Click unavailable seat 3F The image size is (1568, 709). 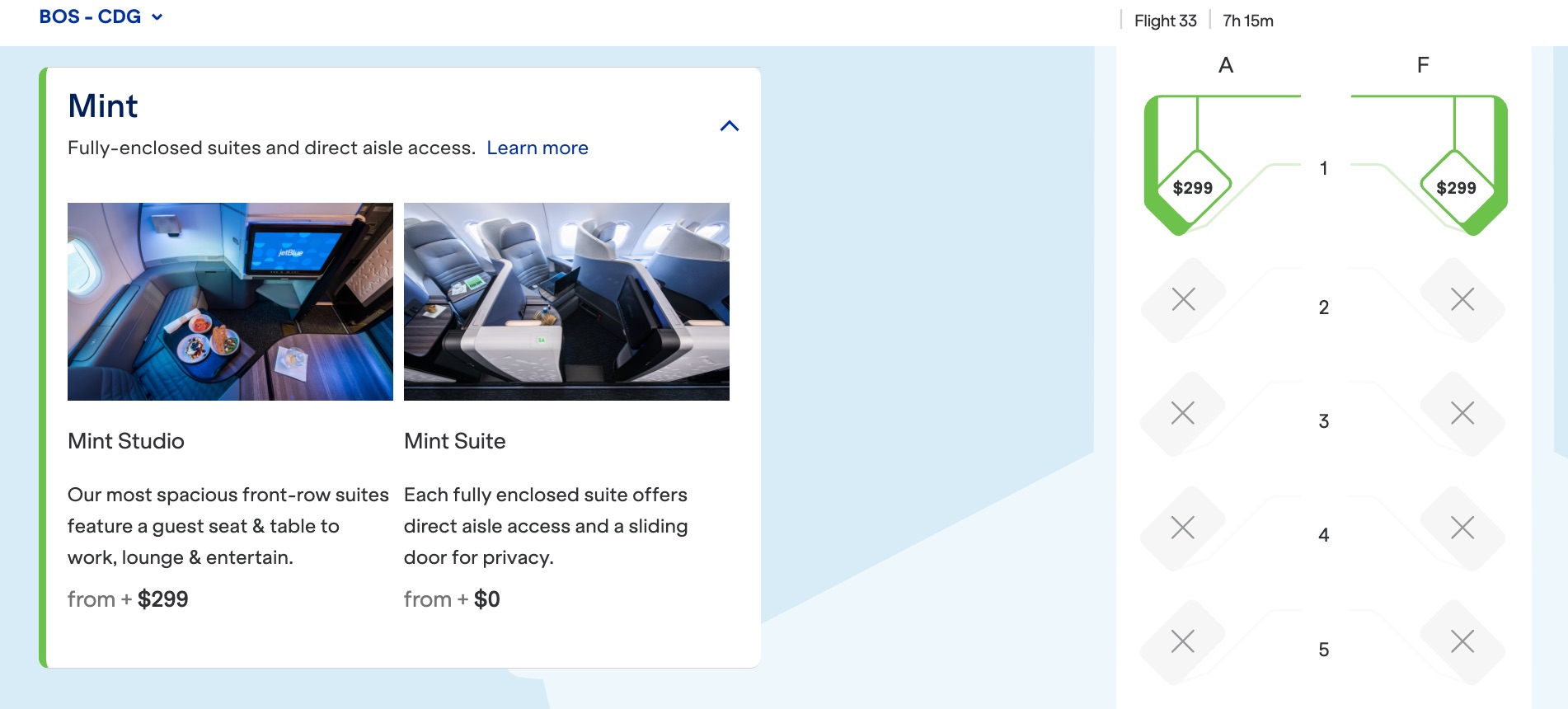pyautogui.click(x=1462, y=413)
